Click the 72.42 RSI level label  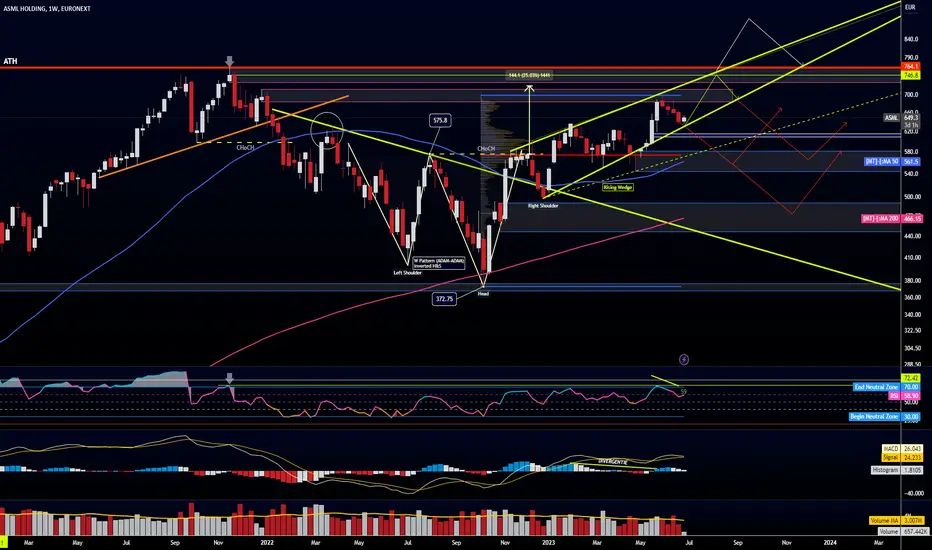pyautogui.click(x=911, y=378)
